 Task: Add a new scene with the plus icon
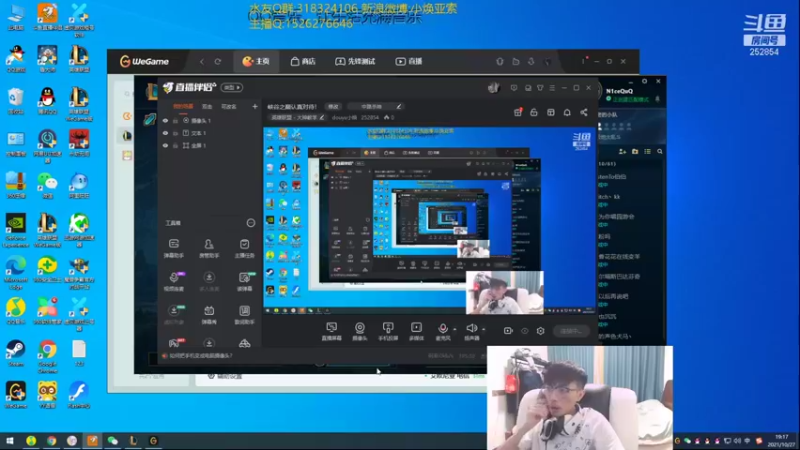(255, 106)
